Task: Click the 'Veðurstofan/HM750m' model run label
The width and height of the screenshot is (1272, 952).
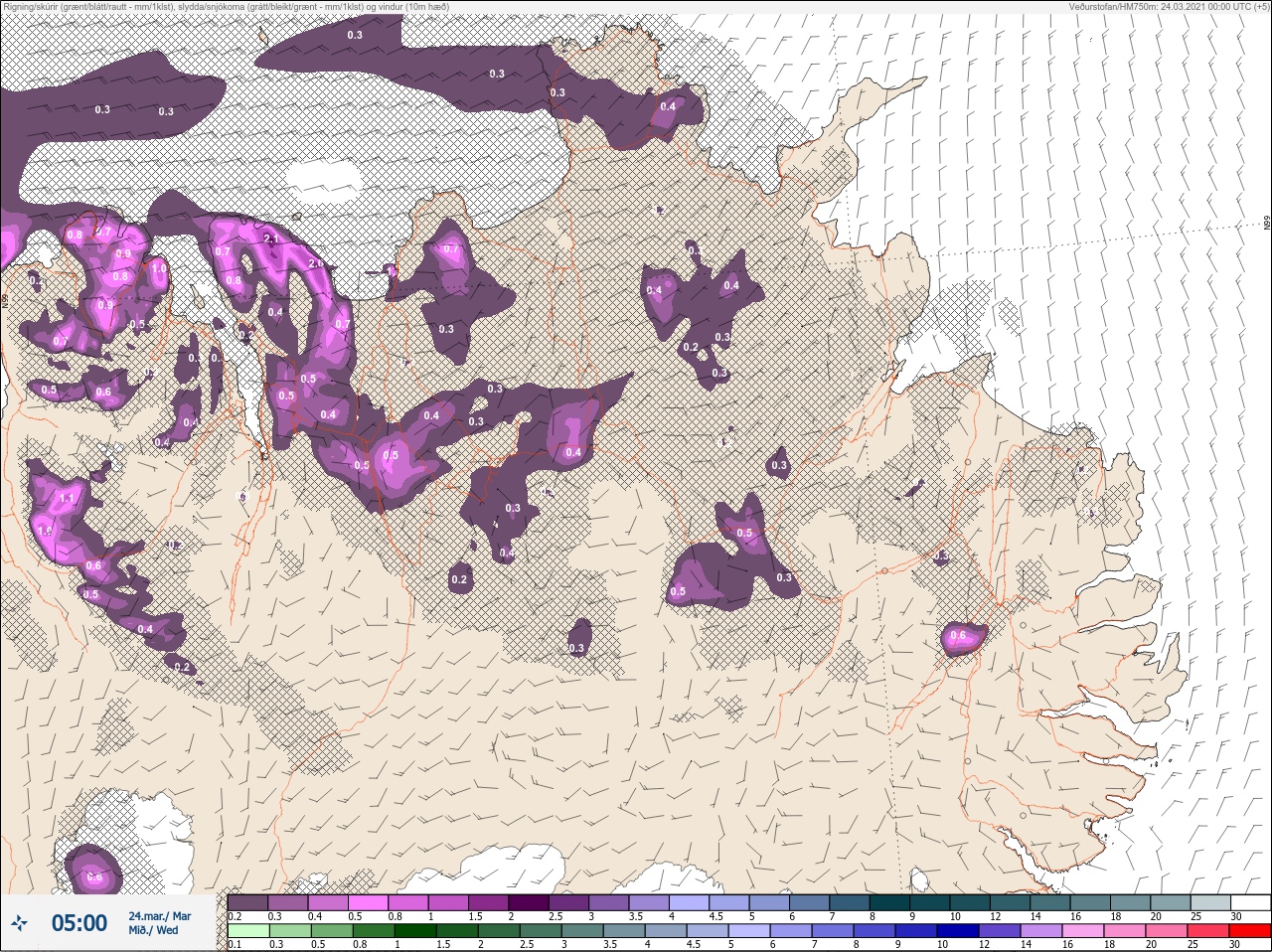Action: 1170,6
